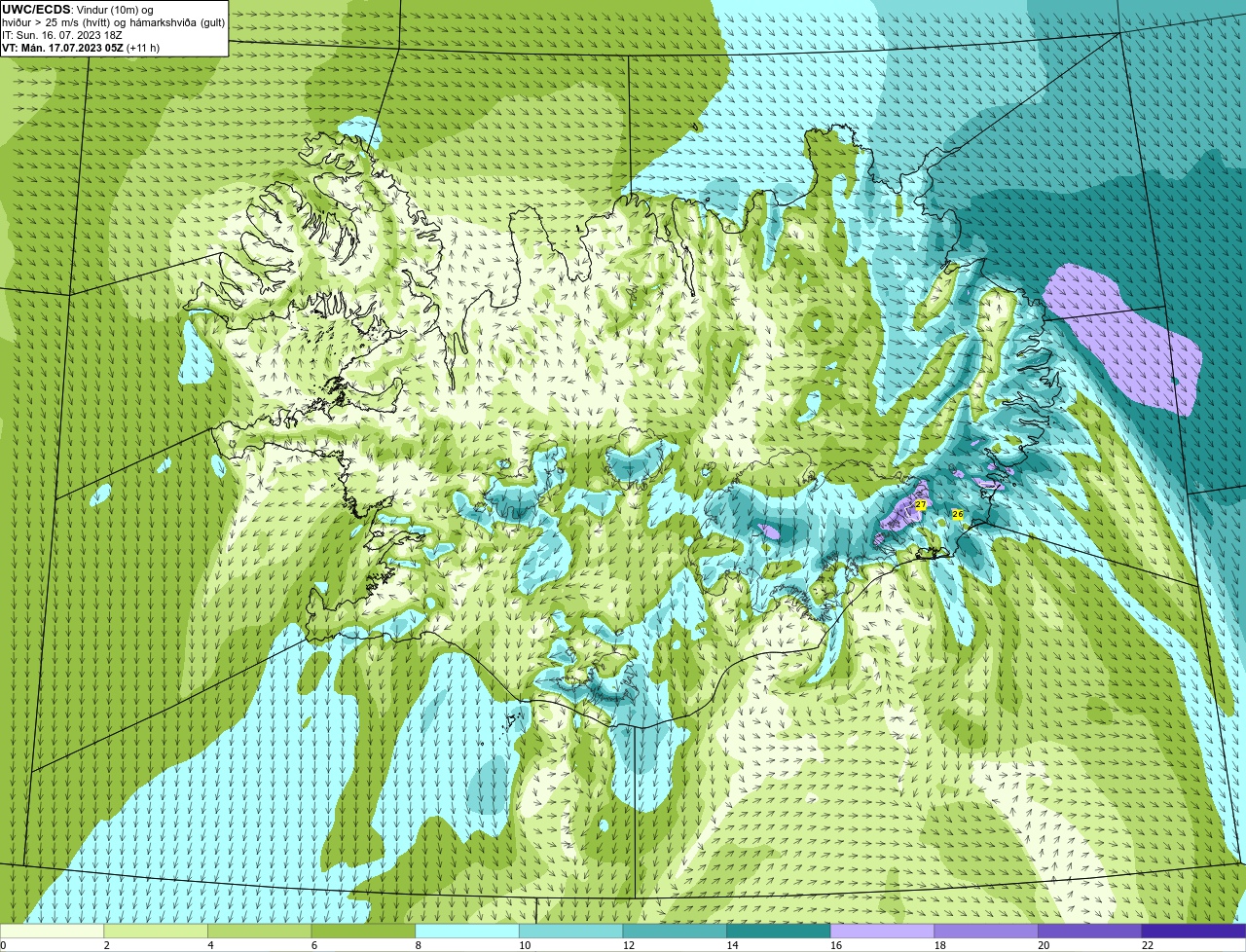The height and width of the screenshot is (952, 1246).
Task: Click the yellow gust label 26
Action: coord(958,514)
